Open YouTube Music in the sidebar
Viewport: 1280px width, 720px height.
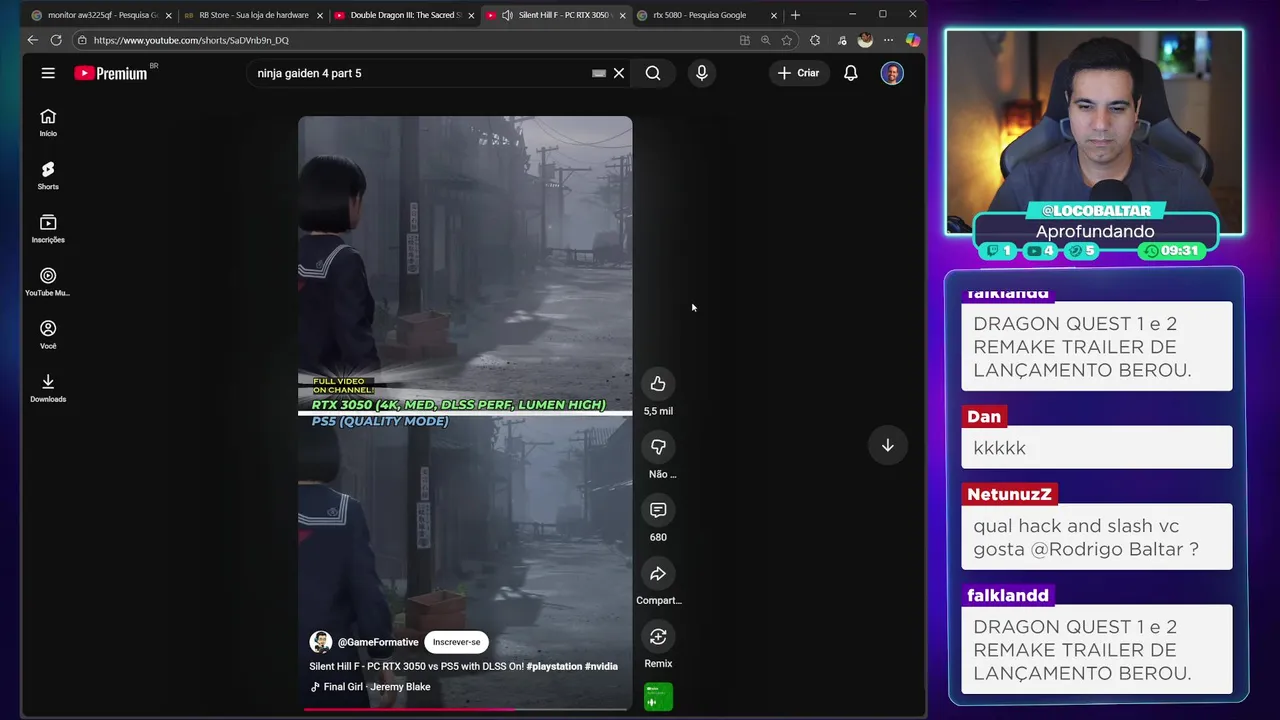(x=48, y=282)
